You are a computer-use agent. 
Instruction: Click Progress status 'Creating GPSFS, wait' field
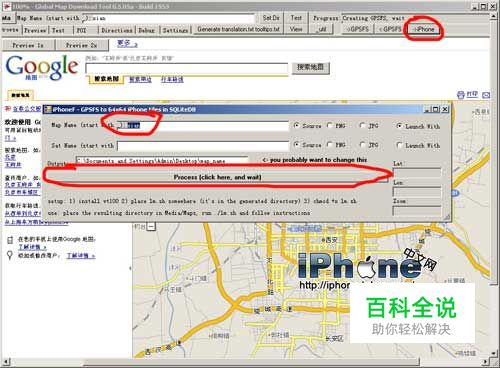415,18
